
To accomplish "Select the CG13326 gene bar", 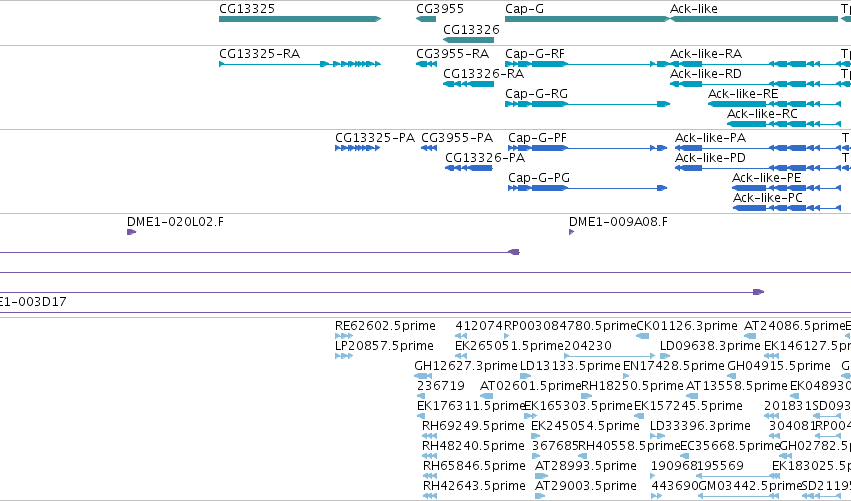I will (x=468, y=40).
